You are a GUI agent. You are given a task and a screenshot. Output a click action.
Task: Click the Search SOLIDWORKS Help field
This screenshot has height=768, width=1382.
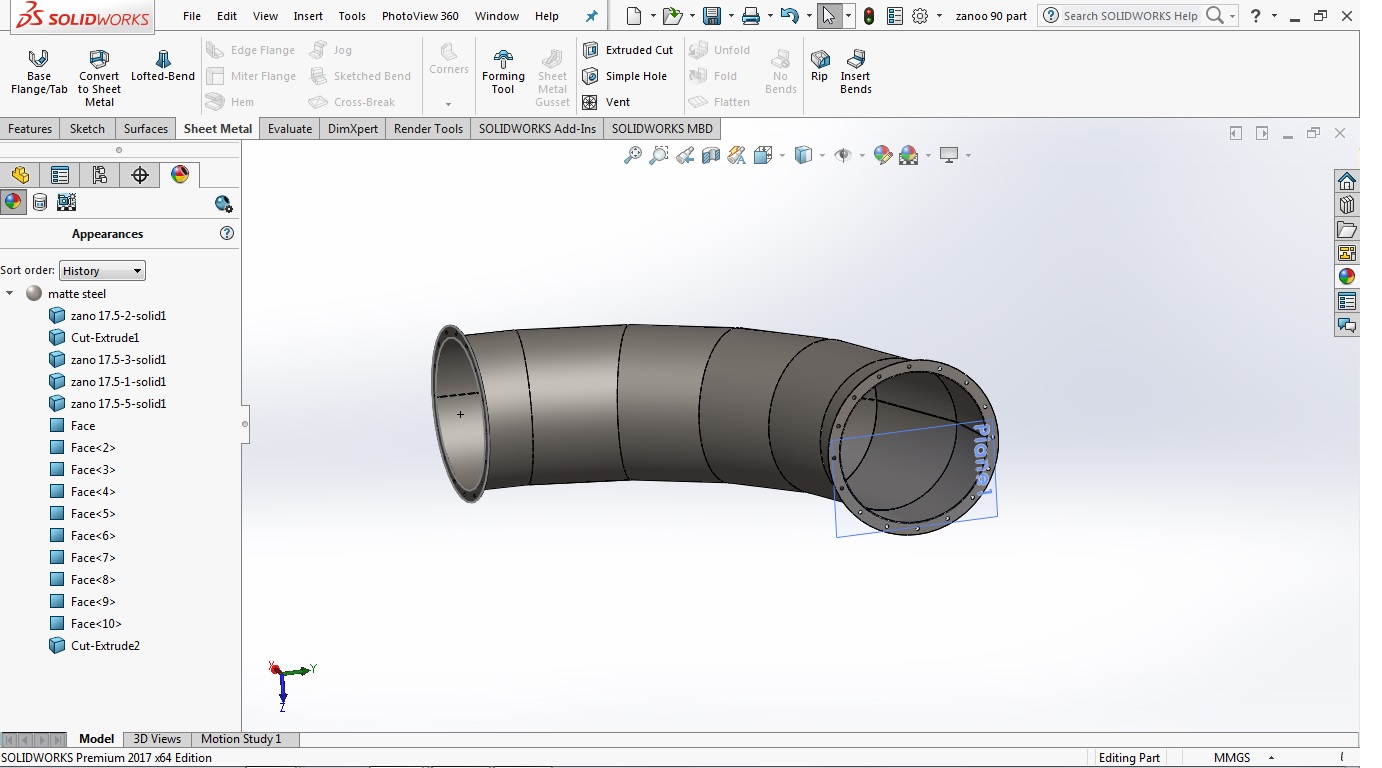[x=1132, y=16]
